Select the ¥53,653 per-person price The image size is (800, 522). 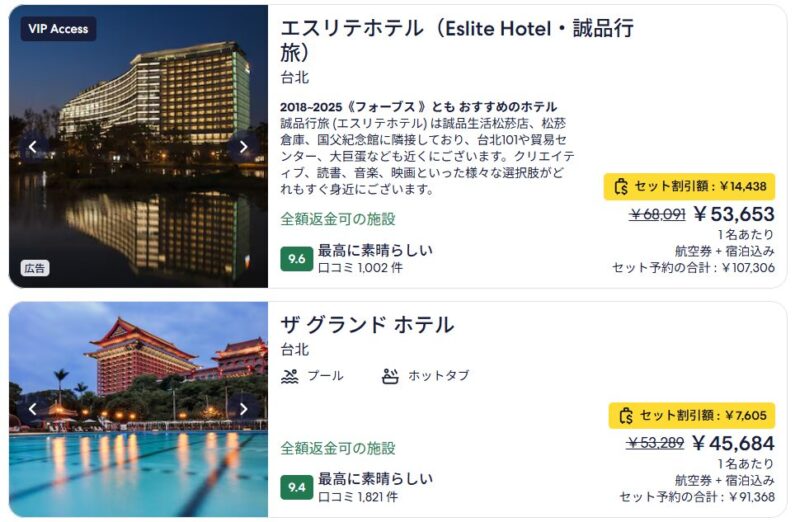(x=733, y=214)
